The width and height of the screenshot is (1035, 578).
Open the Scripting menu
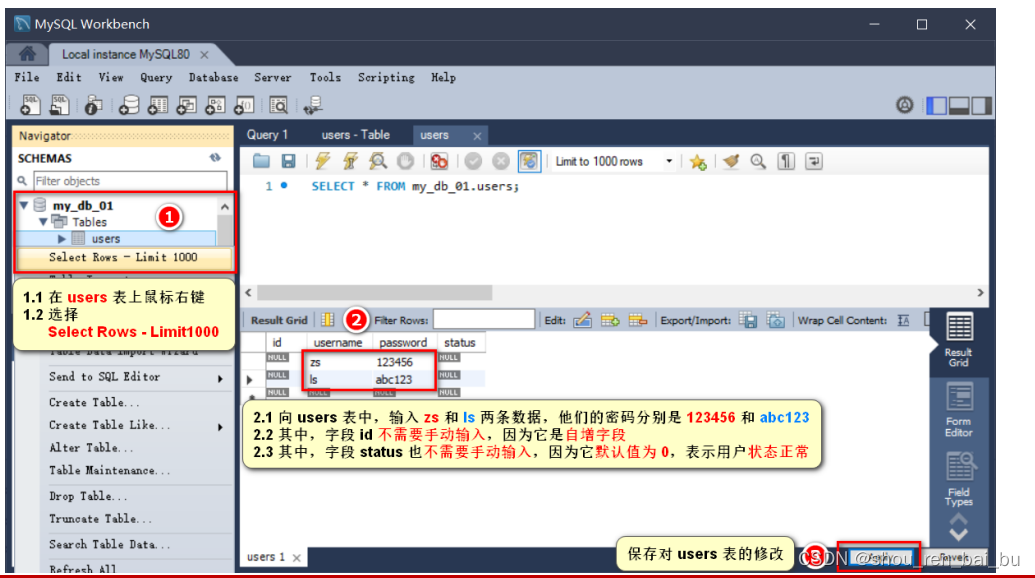click(x=386, y=77)
